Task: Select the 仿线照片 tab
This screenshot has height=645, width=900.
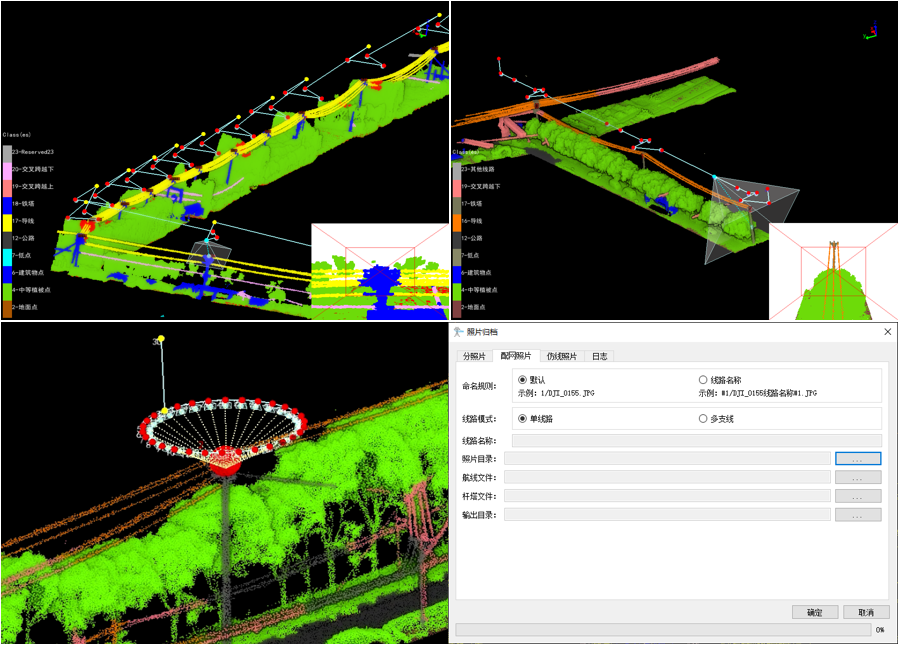Action: pos(561,356)
